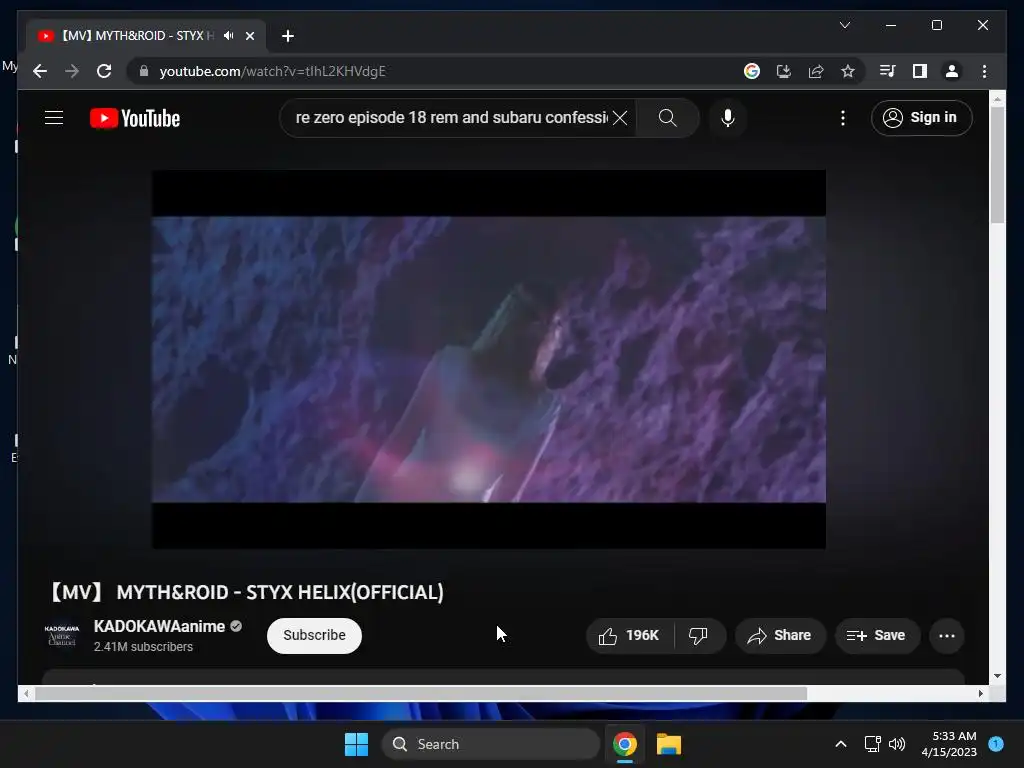Close the MYTH&ROID YouTube tab

[x=249, y=36]
